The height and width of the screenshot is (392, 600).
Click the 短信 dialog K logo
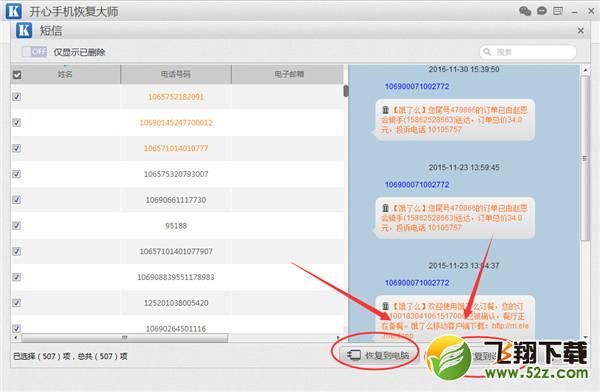pyautogui.click(x=24, y=30)
